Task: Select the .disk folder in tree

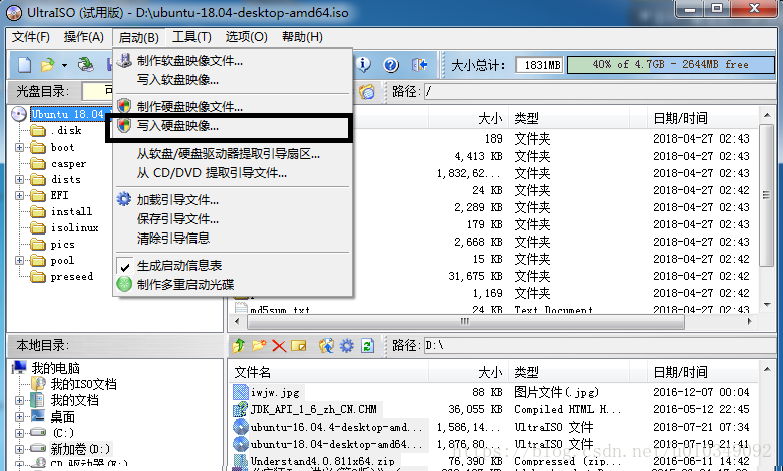Action: [65, 131]
